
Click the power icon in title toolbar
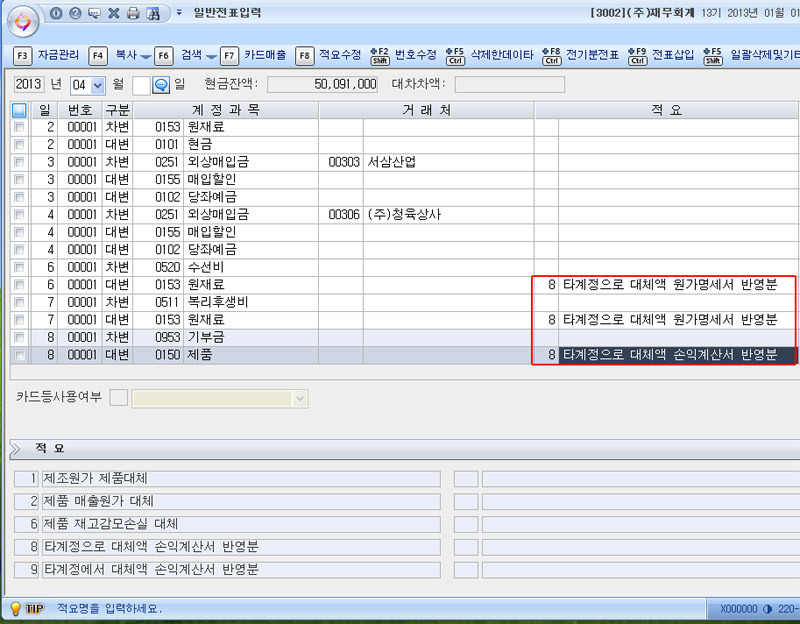pyautogui.click(x=56, y=13)
